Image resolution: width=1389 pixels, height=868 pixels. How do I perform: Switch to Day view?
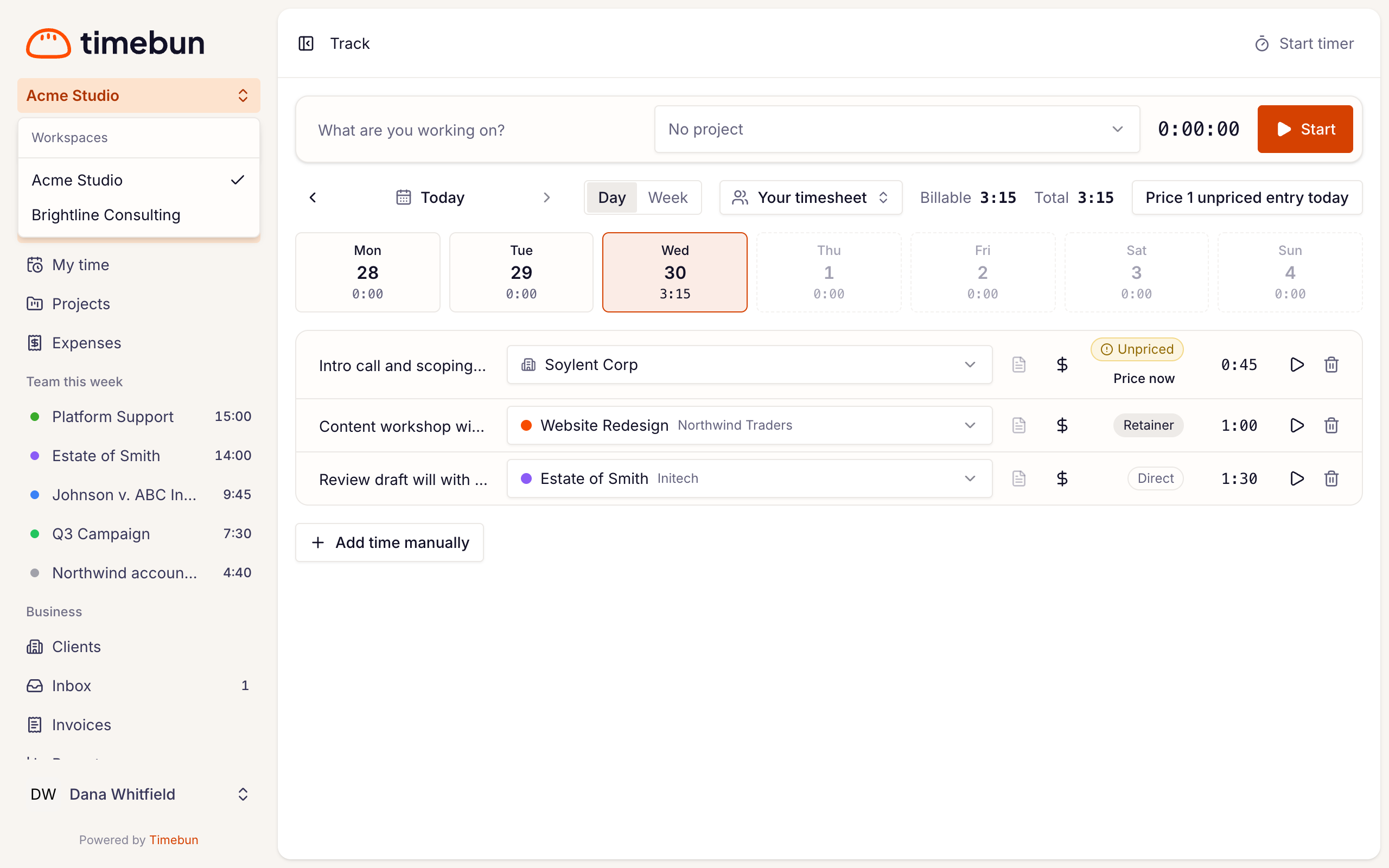pyautogui.click(x=611, y=197)
